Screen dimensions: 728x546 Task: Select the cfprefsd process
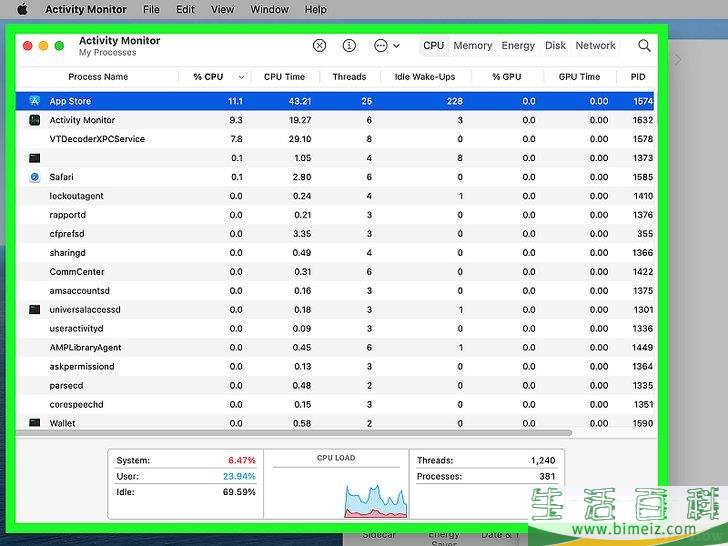tap(67, 234)
